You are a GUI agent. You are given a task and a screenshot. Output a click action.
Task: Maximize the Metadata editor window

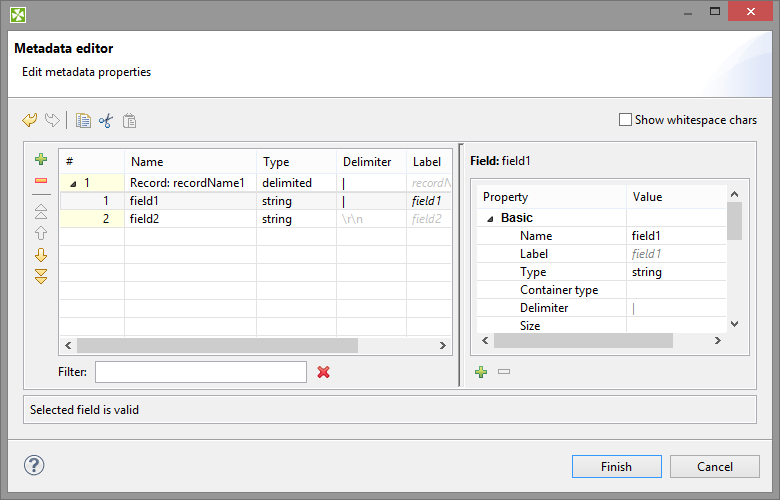tap(715, 11)
